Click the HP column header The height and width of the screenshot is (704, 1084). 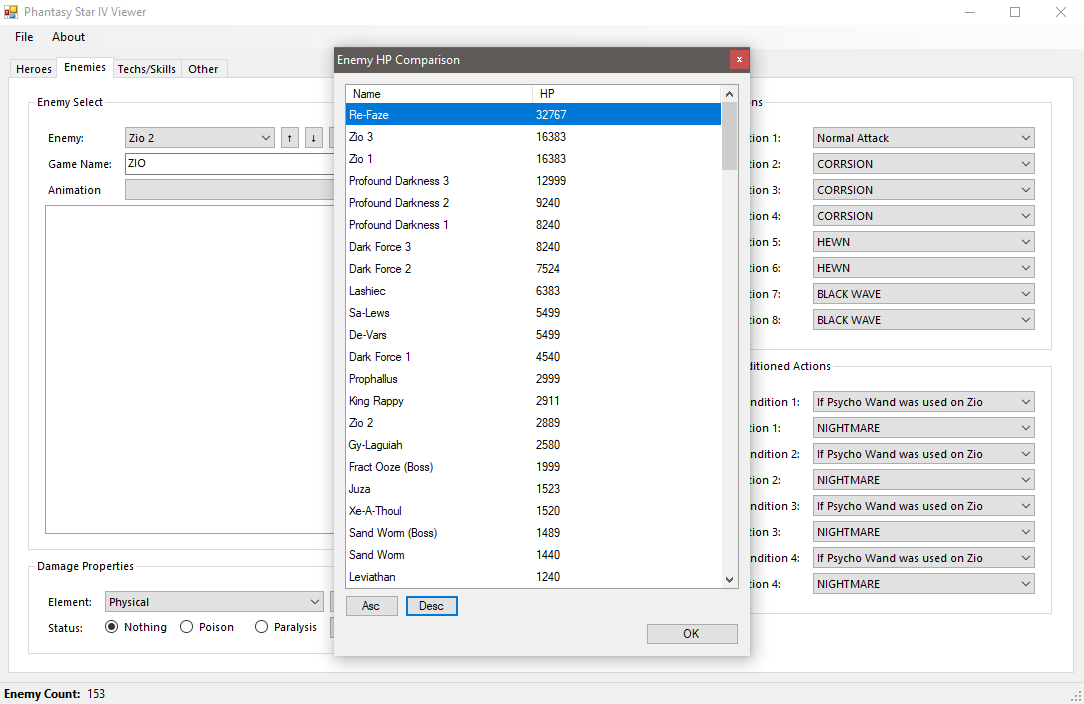(x=626, y=93)
